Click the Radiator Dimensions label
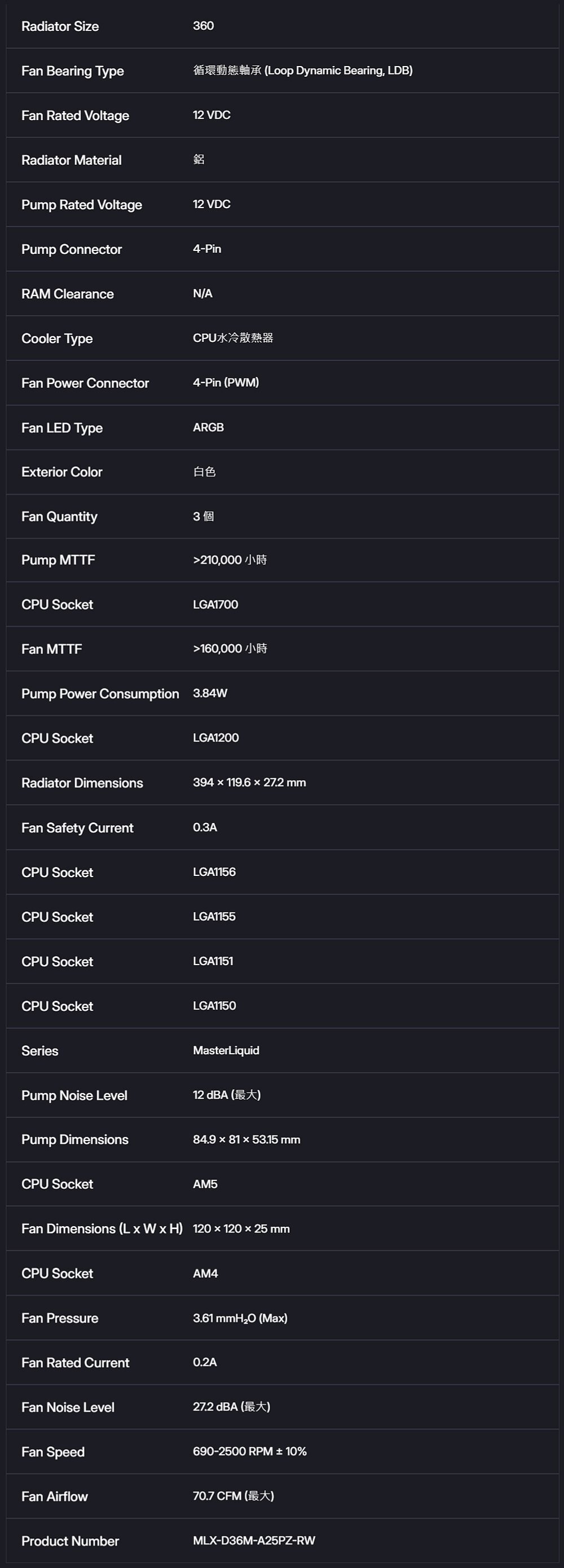The image size is (564, 1568). tap(82, 783)
